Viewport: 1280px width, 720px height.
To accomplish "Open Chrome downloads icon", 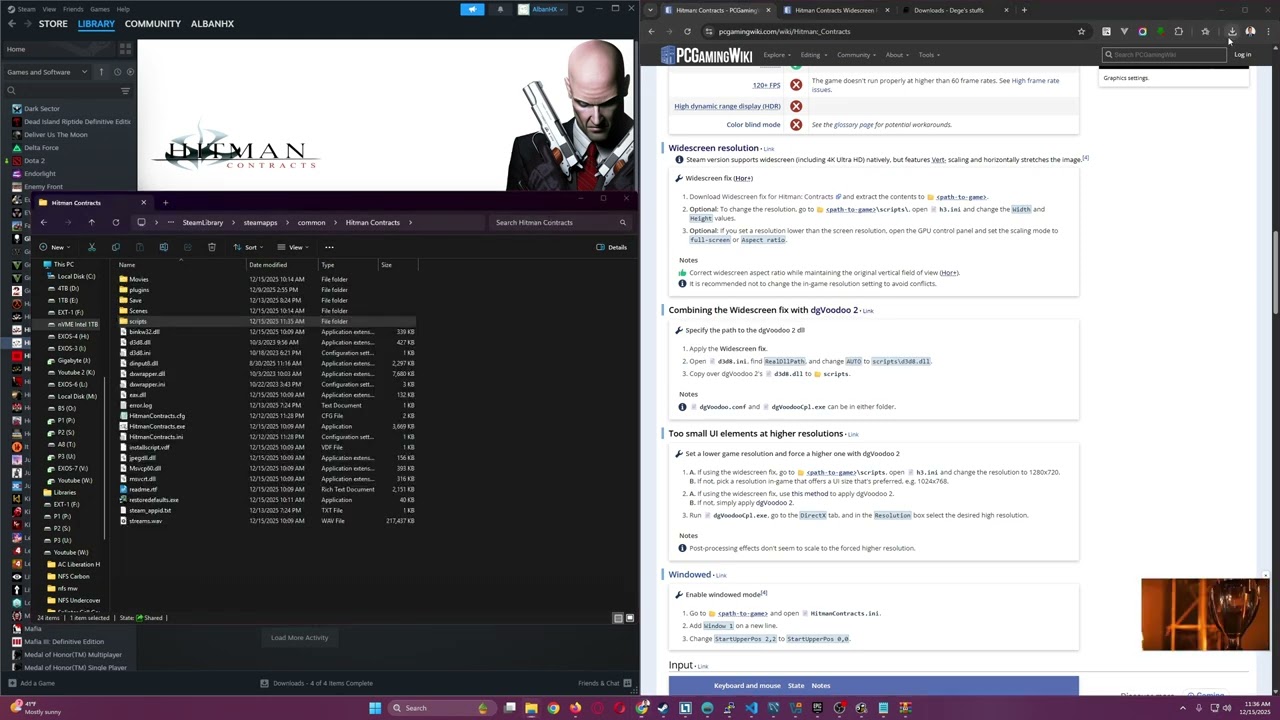I will click(x=1232, y=31).
